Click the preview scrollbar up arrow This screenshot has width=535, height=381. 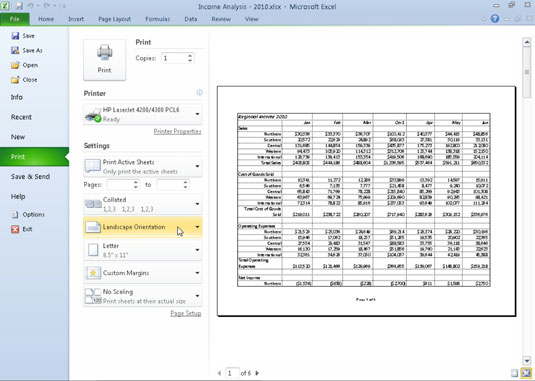click(x=526, y=42)
